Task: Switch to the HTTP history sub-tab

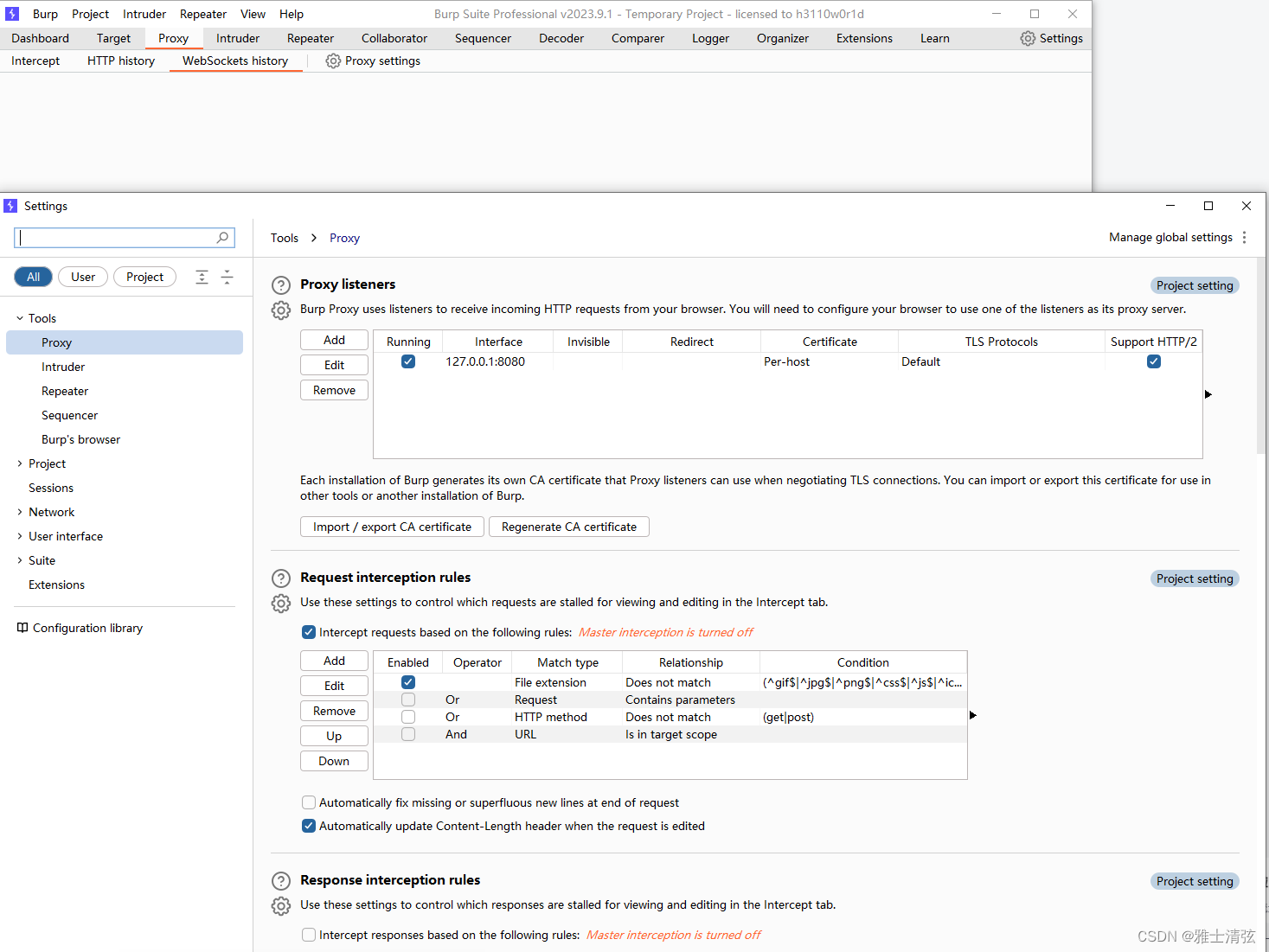Action: (x=121, y=61)
